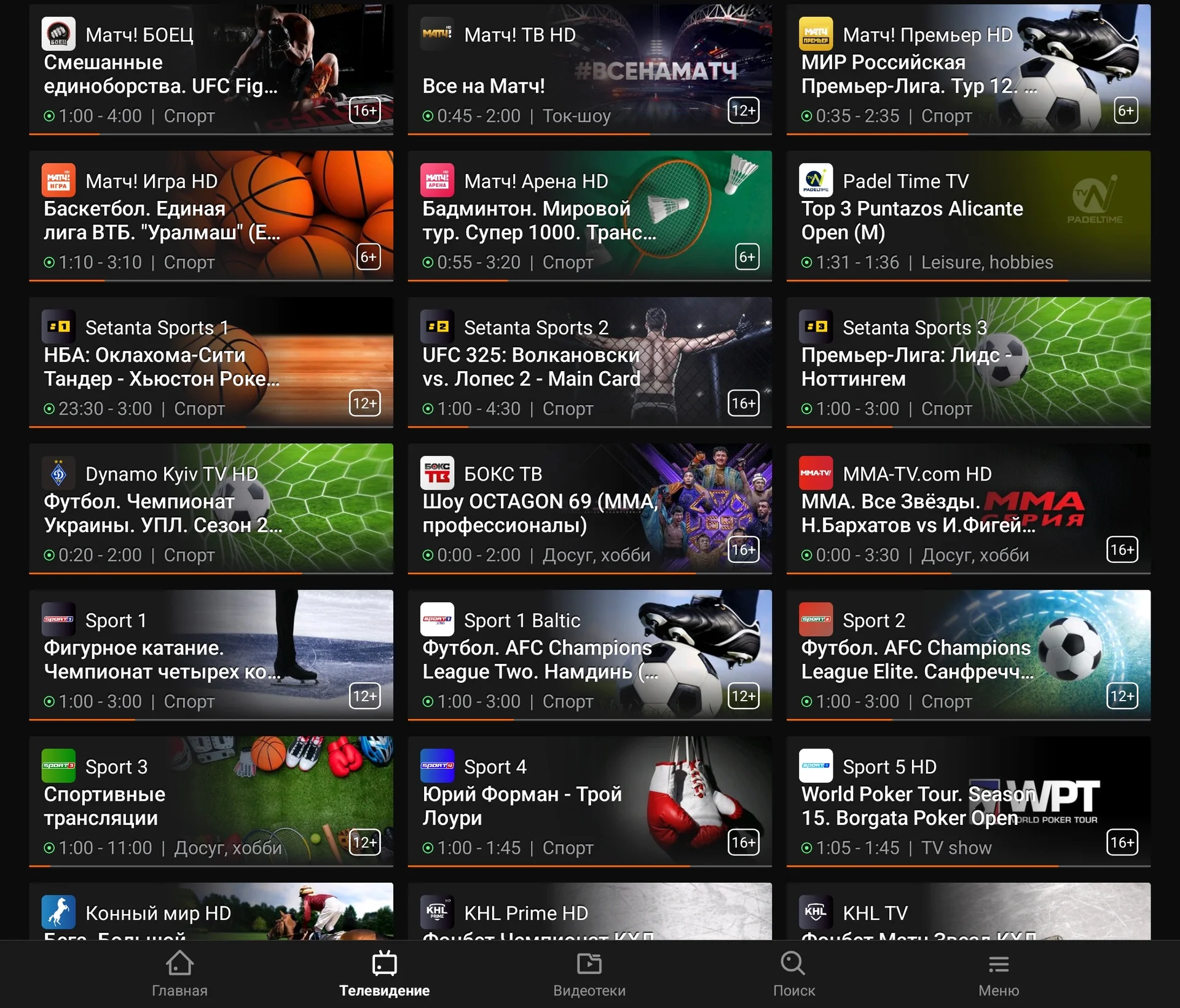This screenshot has width=1180, height=1008.
Task: Click the Setanta Sports 1 channel logo
Action: point(58,326)
